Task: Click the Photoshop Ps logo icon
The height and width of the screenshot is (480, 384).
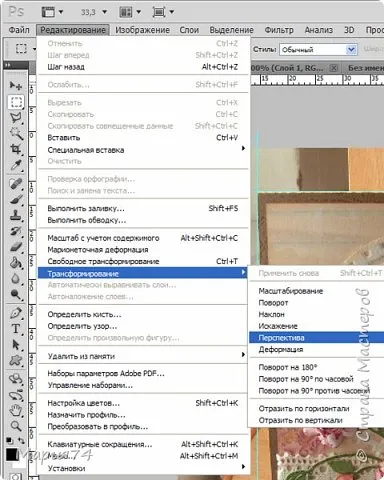Action: (16, 12)
